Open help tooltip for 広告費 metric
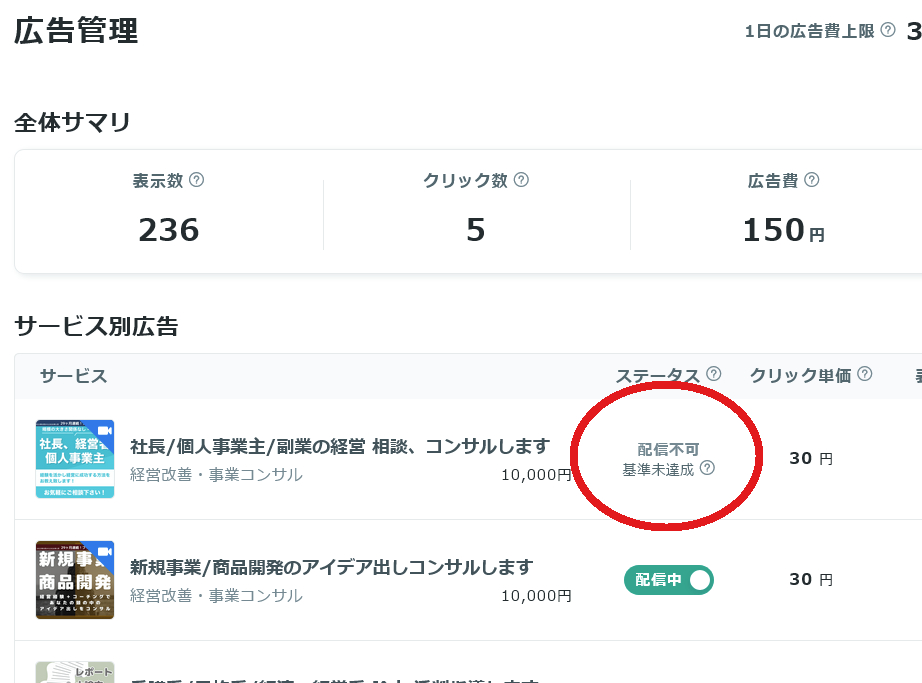The image size is (922, 683). pos(813,180)
